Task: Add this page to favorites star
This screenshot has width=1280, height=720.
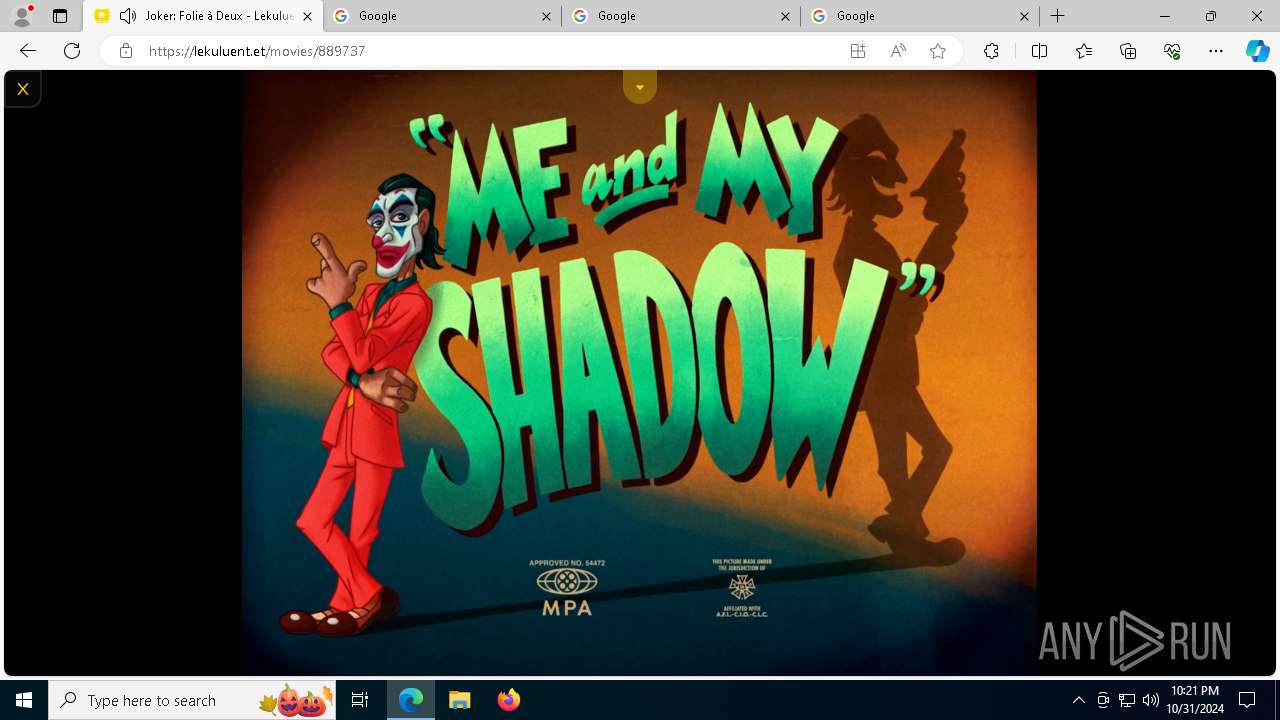Action: pyautogui.click(x=938, y=51)
